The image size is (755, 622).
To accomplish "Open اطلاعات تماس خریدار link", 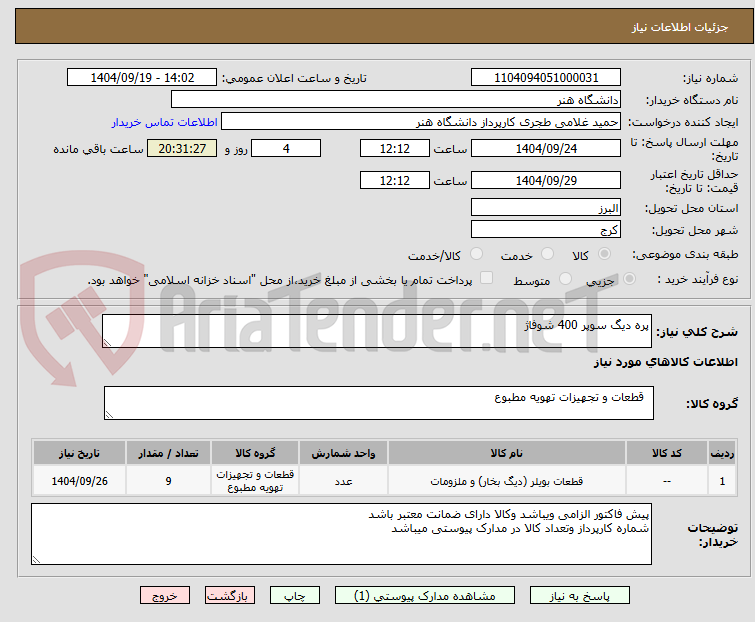I will tap(165, 122).
